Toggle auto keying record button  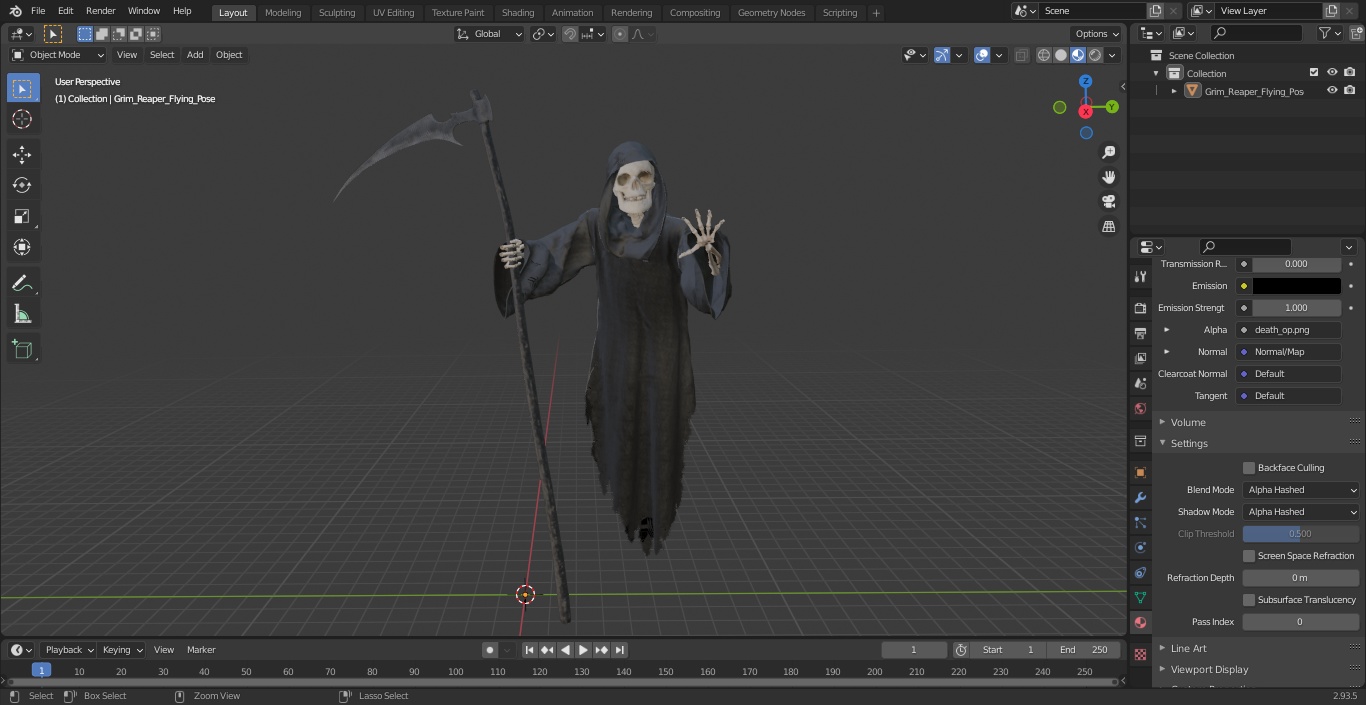click(490, 650)
